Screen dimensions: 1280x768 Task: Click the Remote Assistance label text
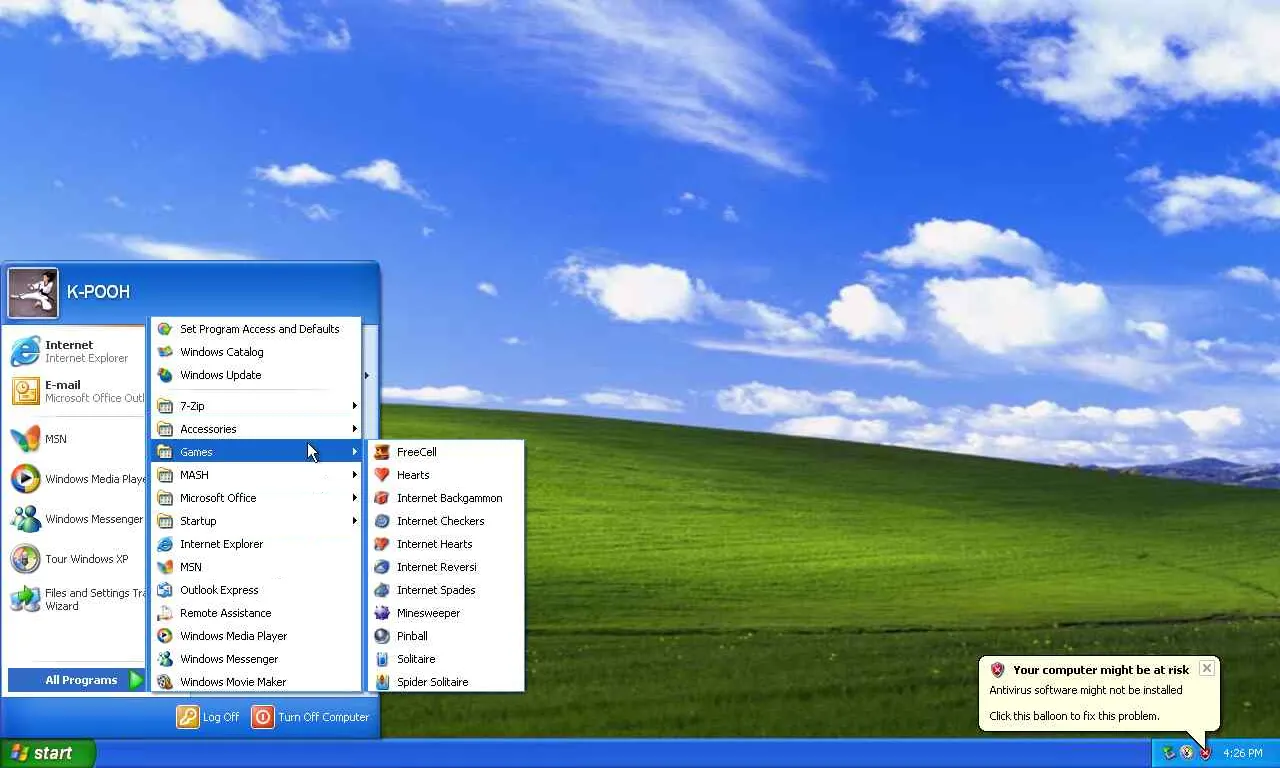[225, 613]
